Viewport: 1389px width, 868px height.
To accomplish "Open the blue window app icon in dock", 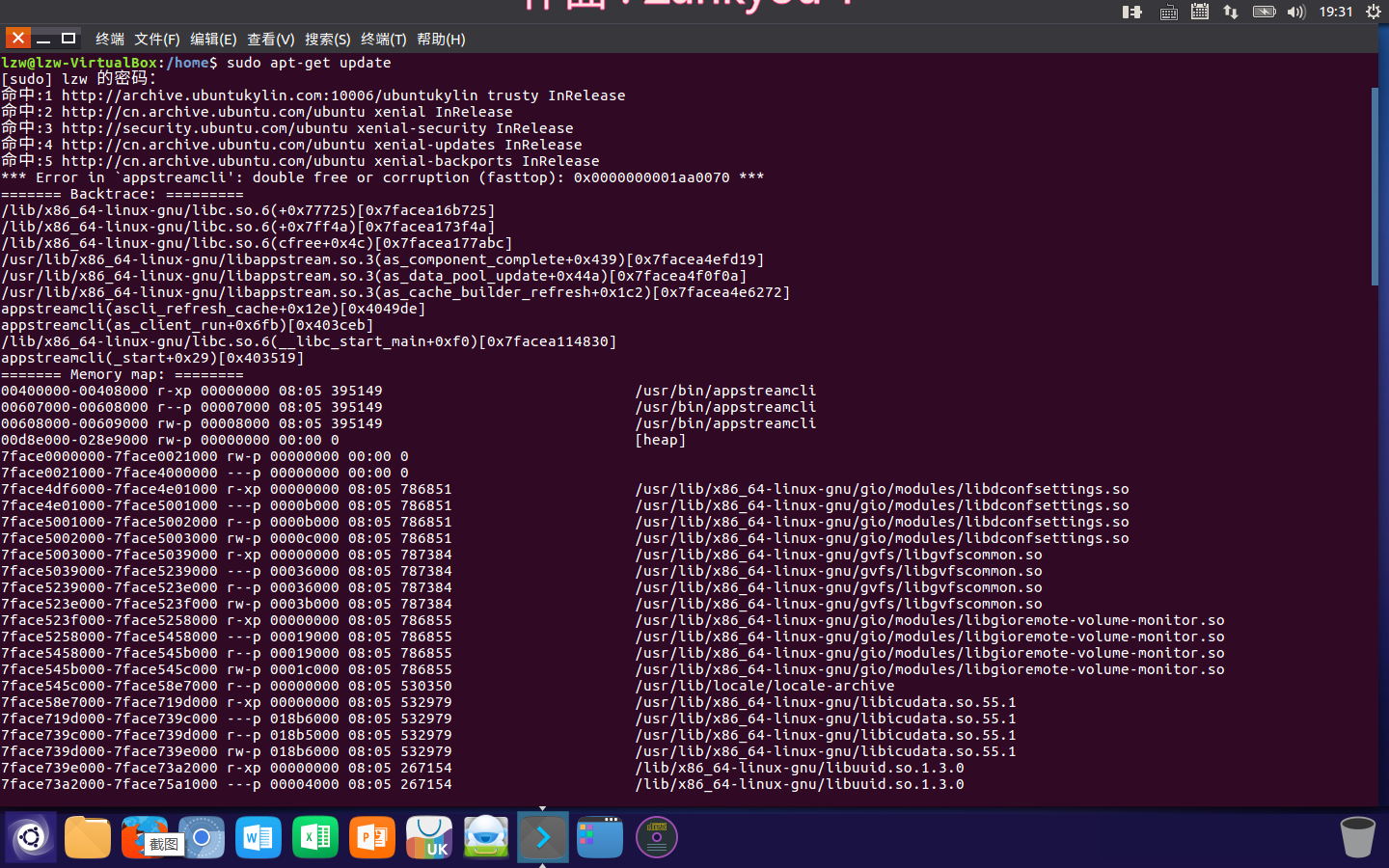I will (x=600, y=837).
